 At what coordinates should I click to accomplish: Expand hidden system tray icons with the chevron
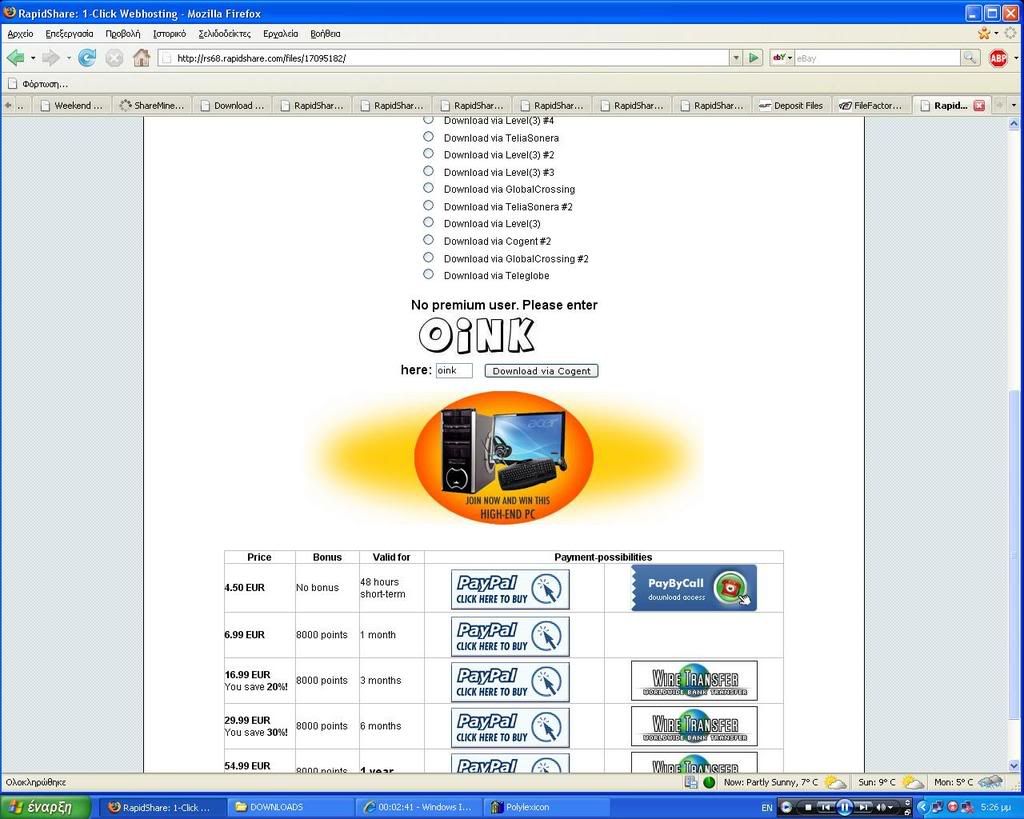pos(923,807)
